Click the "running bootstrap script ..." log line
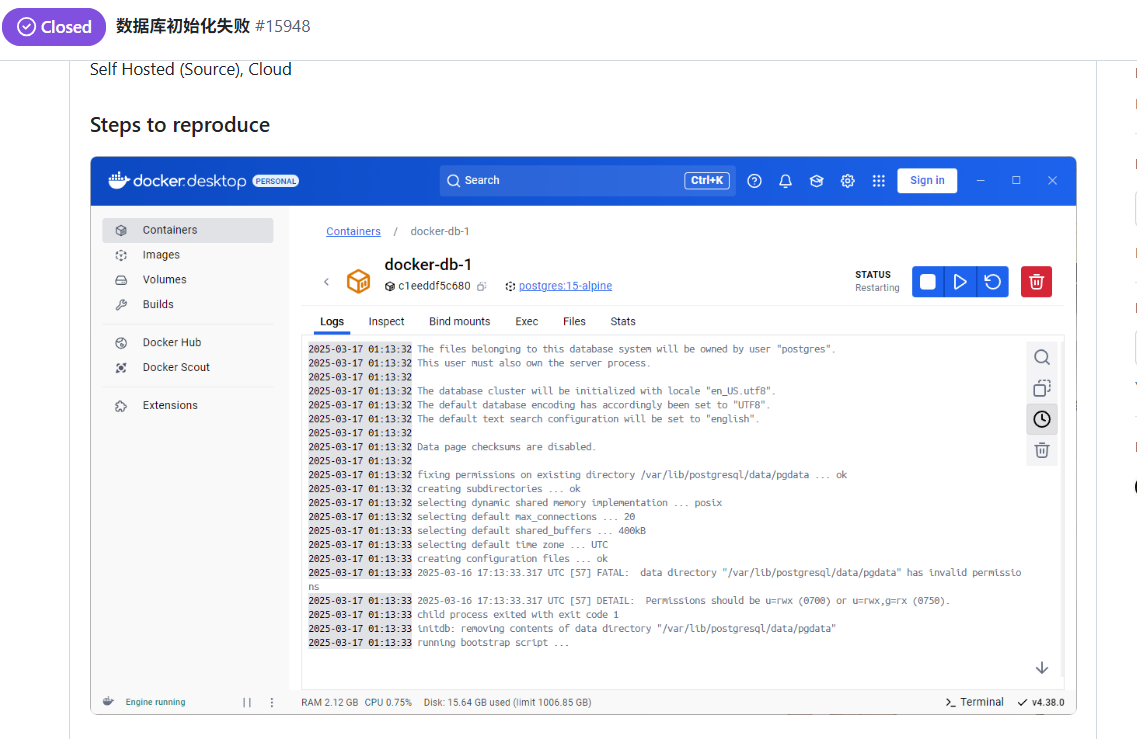Screen dimensions: 1137x739 [493, 643]
